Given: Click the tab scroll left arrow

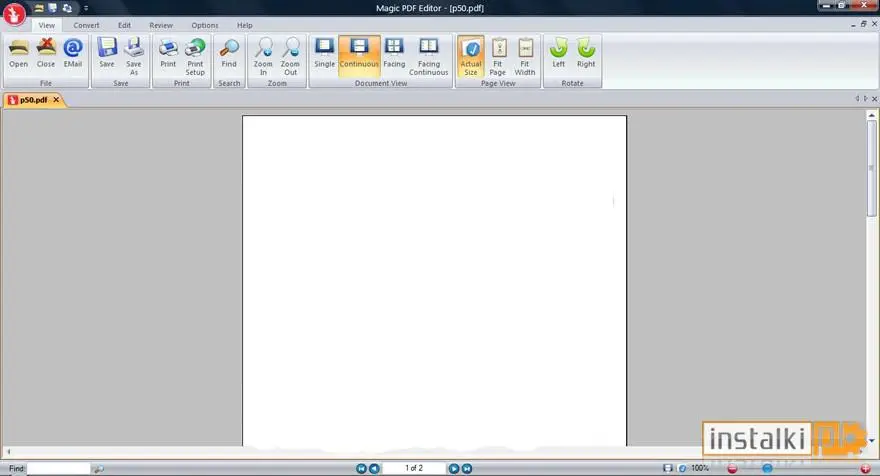Looking at the screenshot, I should (x=857, y=99).
